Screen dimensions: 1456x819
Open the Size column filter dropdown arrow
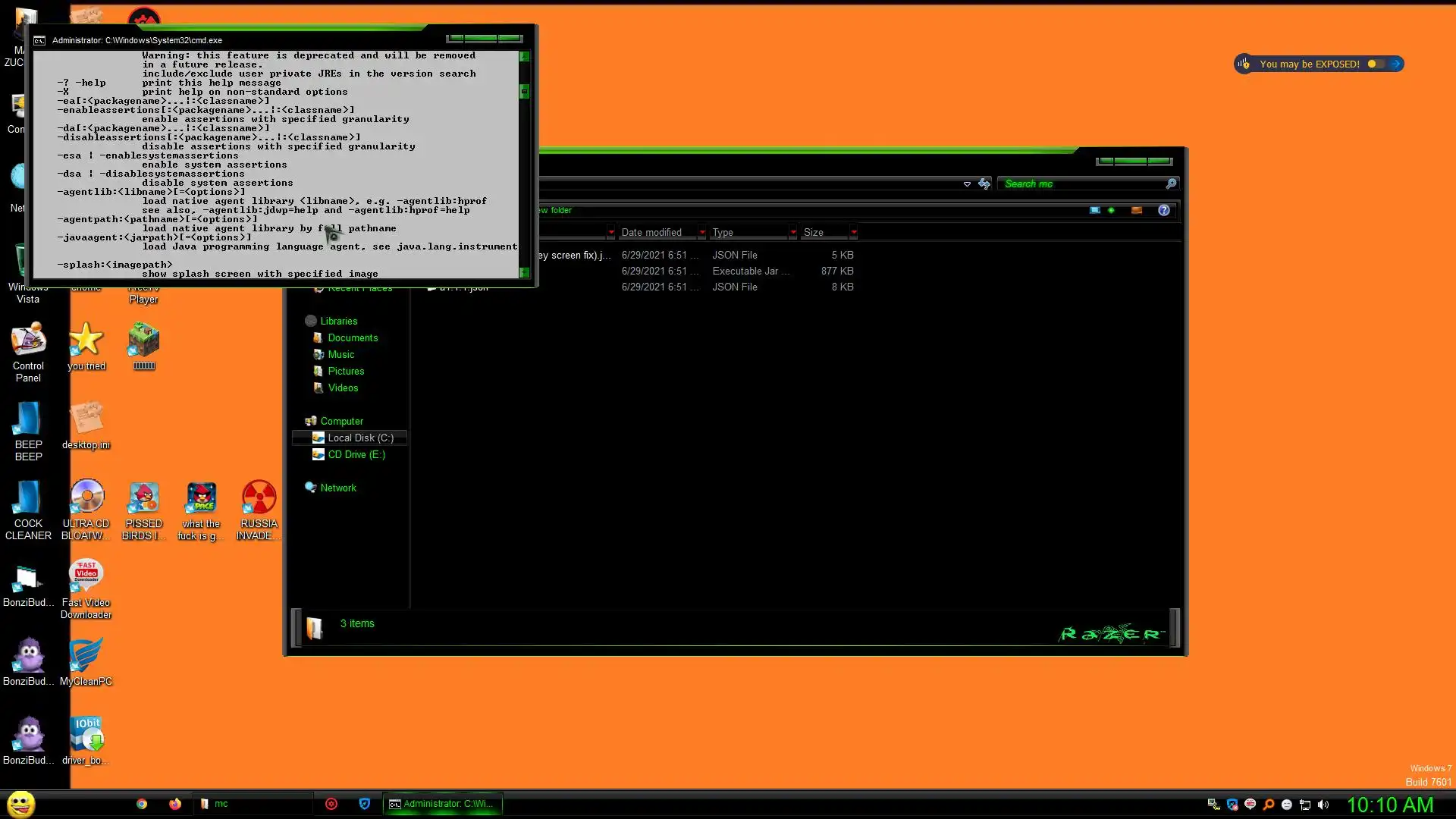[x=853, y=232]
